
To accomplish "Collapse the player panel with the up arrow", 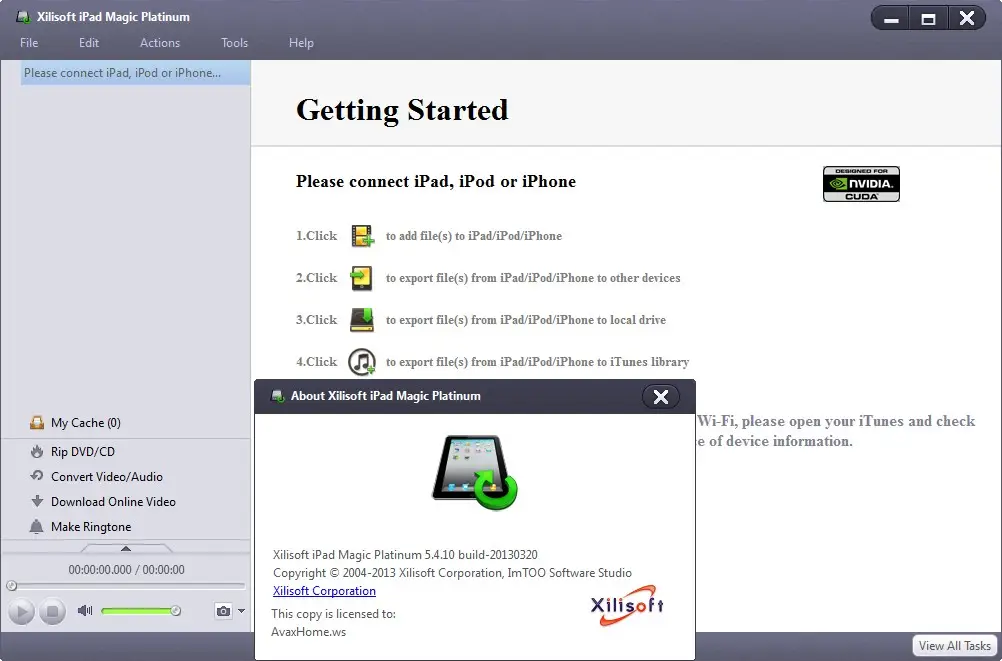I will (x=126, y=548).
